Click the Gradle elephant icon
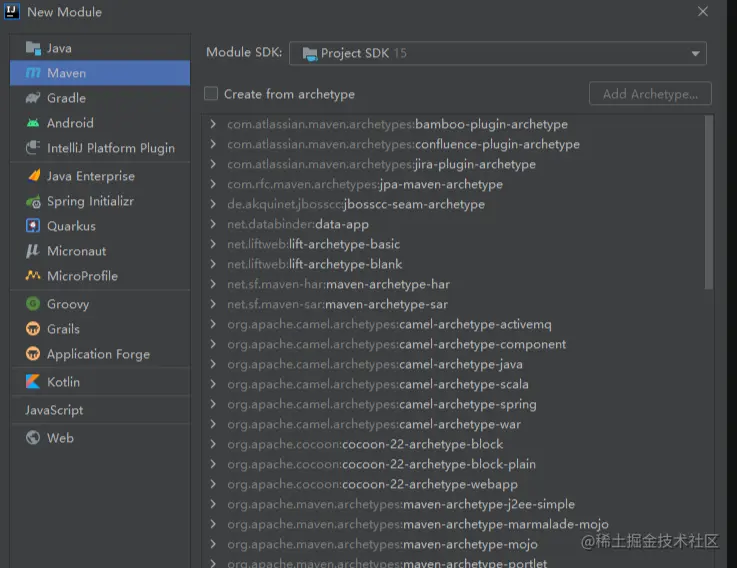Image resolution: width=737 pixels, height=568 pixels. (33, 98)
